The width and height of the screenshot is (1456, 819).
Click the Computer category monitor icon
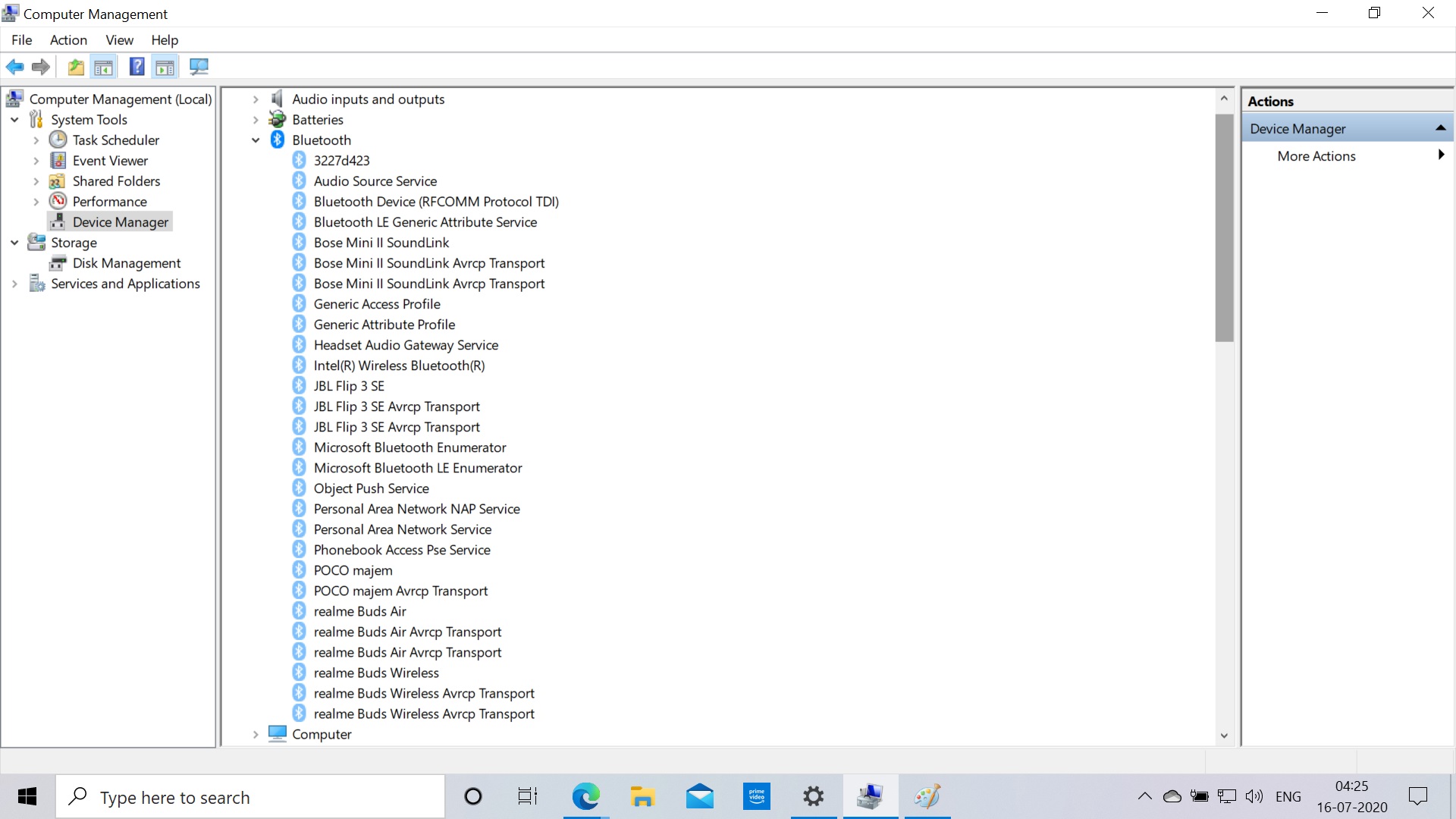pos(278,733)
